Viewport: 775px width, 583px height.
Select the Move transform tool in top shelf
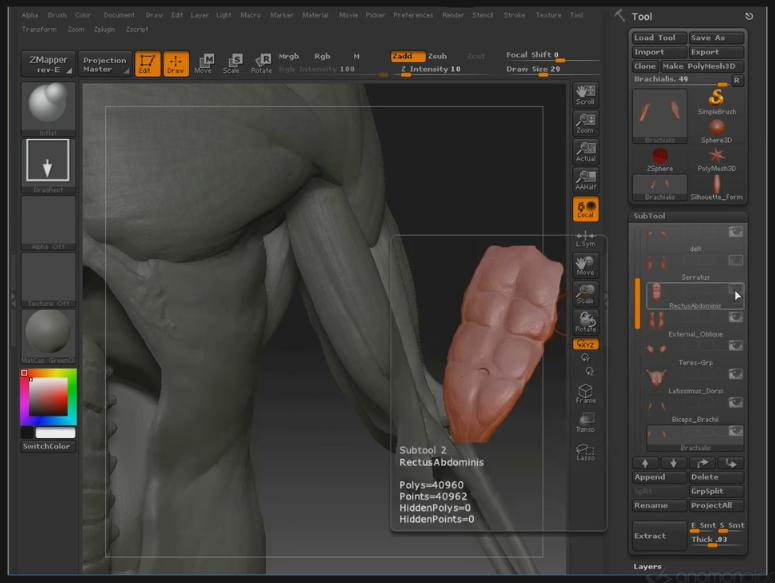203,64
